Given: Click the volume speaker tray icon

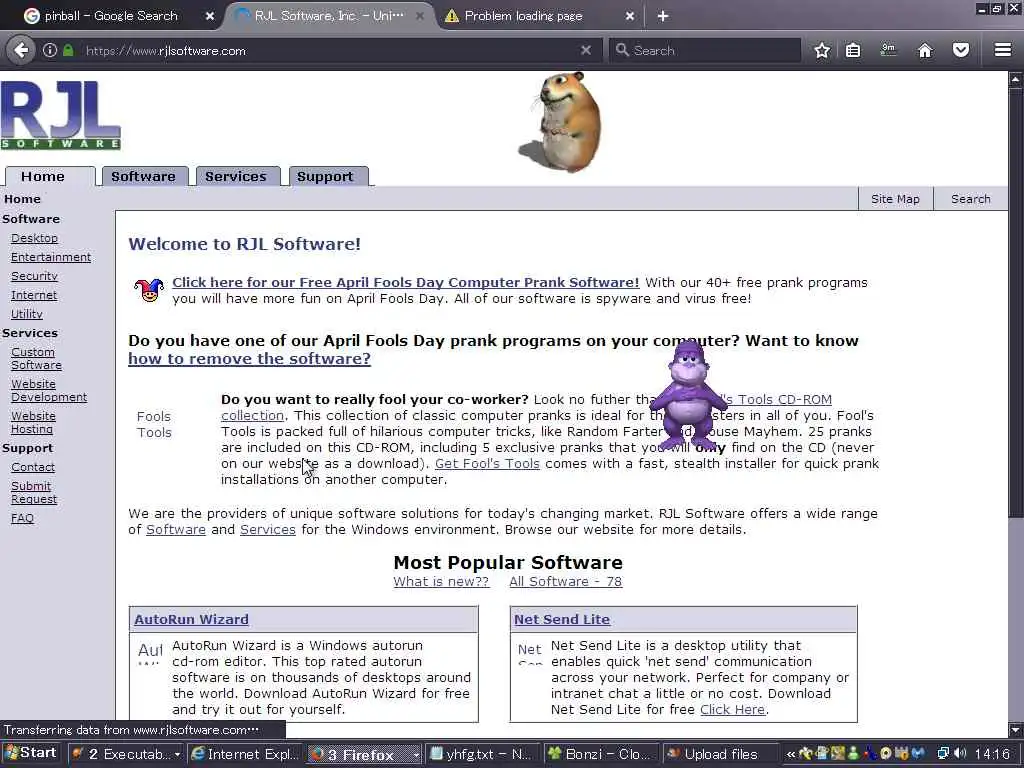Looking at the screenshot, I should [x=961, y=754].
